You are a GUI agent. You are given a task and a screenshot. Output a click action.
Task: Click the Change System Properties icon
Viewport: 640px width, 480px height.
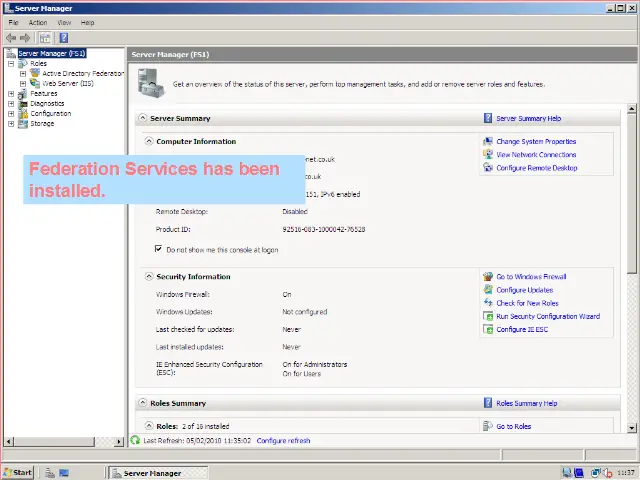coord(488,141)
